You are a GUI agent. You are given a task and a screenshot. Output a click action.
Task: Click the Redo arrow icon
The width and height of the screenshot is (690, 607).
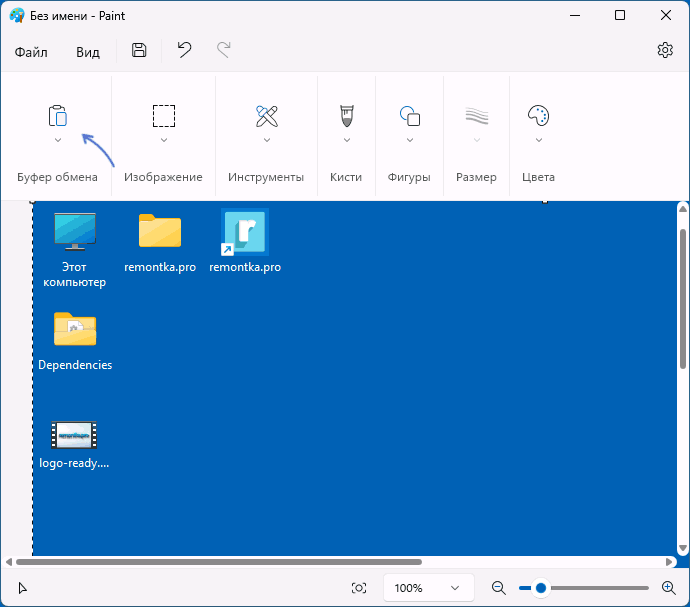224,50
